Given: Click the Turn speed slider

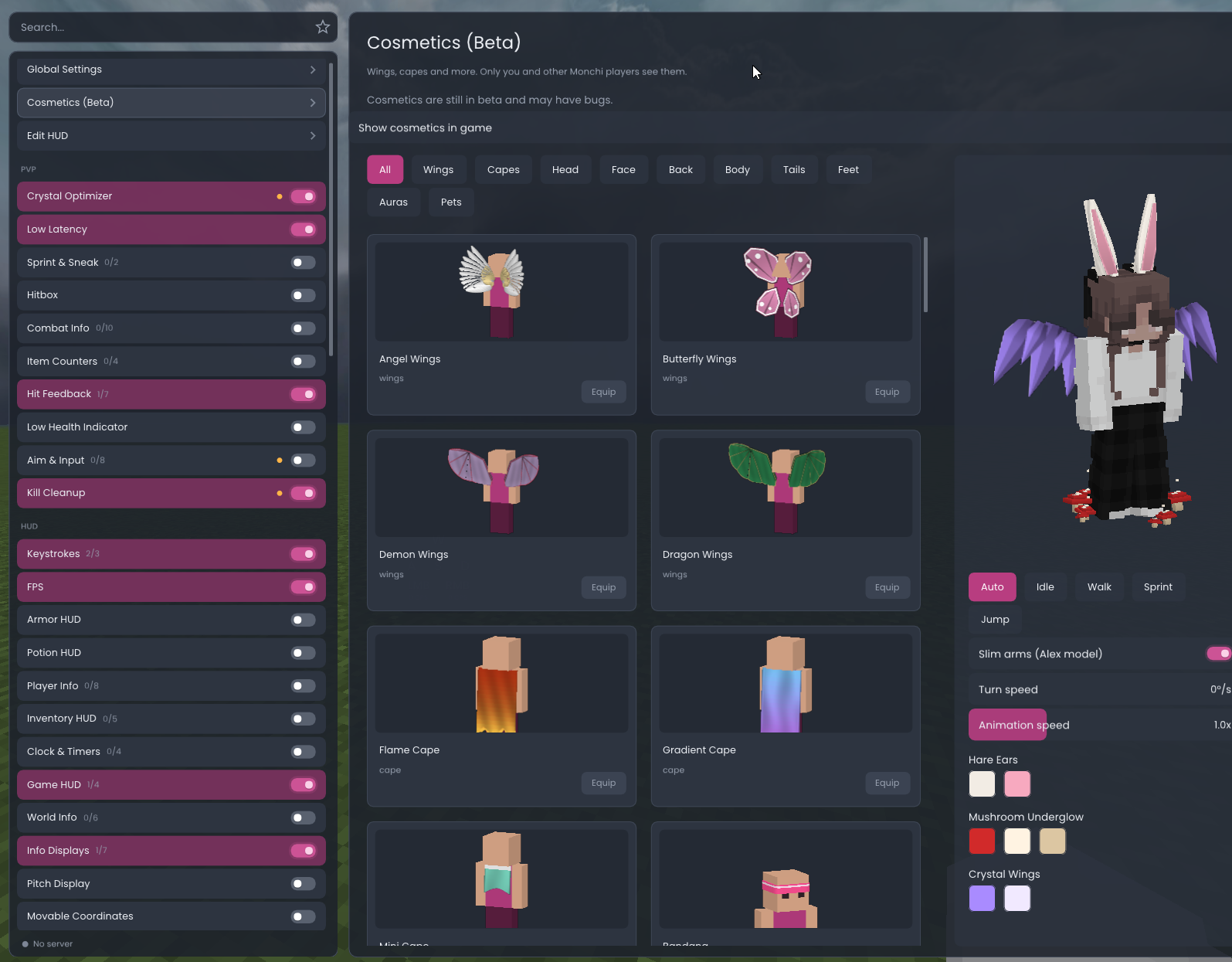Looking at the screenshot, I should pyautogui.click(x=1100, y=689).
